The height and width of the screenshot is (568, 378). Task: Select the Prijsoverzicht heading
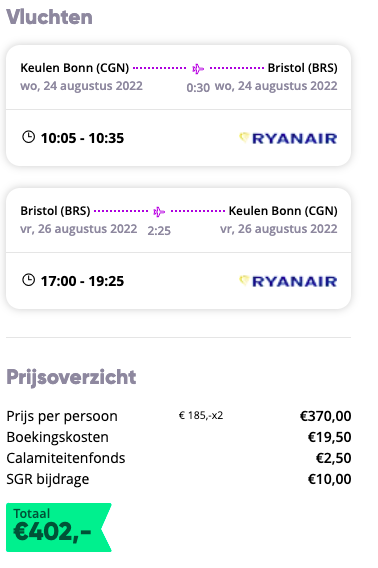(71, 377)
